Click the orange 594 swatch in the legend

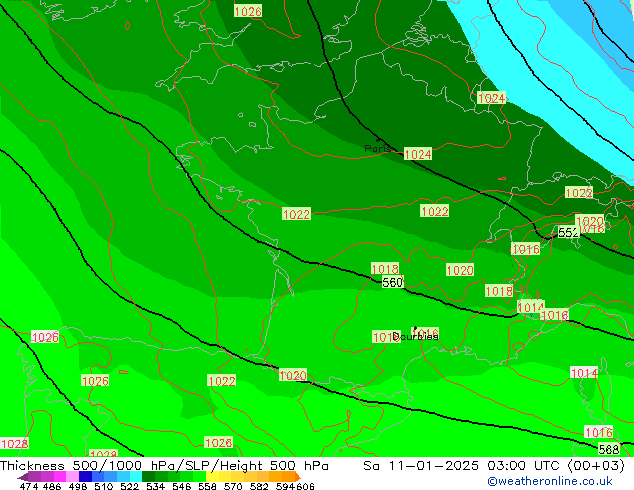coord(286,477)
